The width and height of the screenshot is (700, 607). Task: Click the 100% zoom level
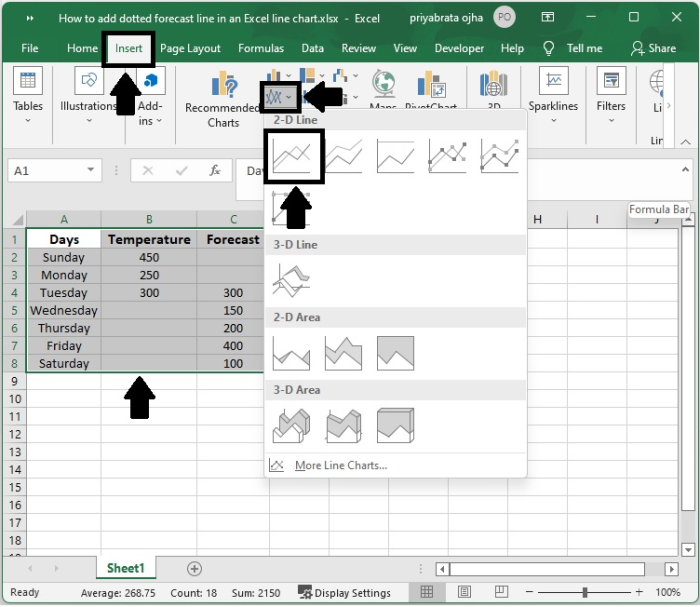click(x=668, y=592)
